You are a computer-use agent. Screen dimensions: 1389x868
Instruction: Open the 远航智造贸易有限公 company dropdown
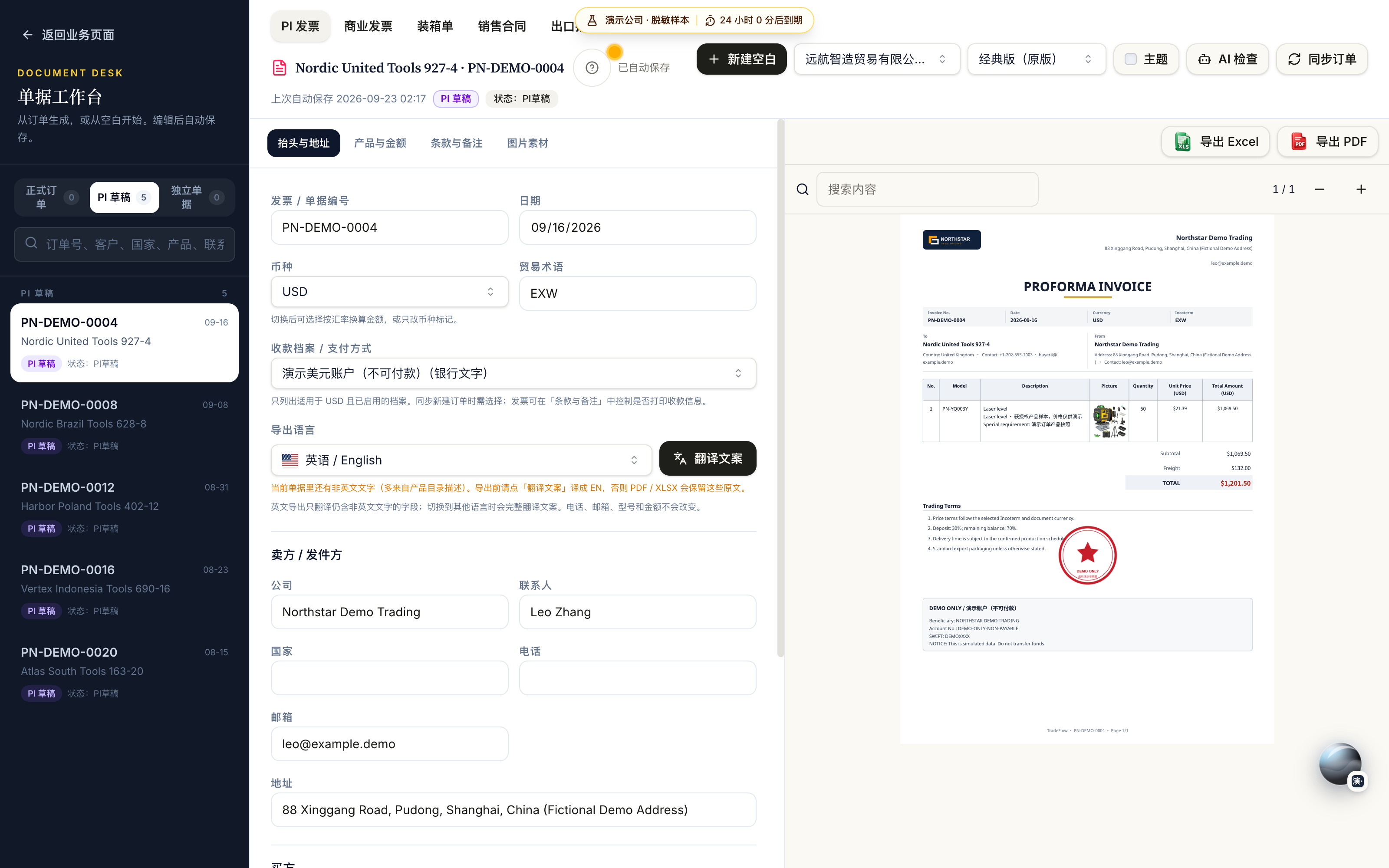[876, 59]
